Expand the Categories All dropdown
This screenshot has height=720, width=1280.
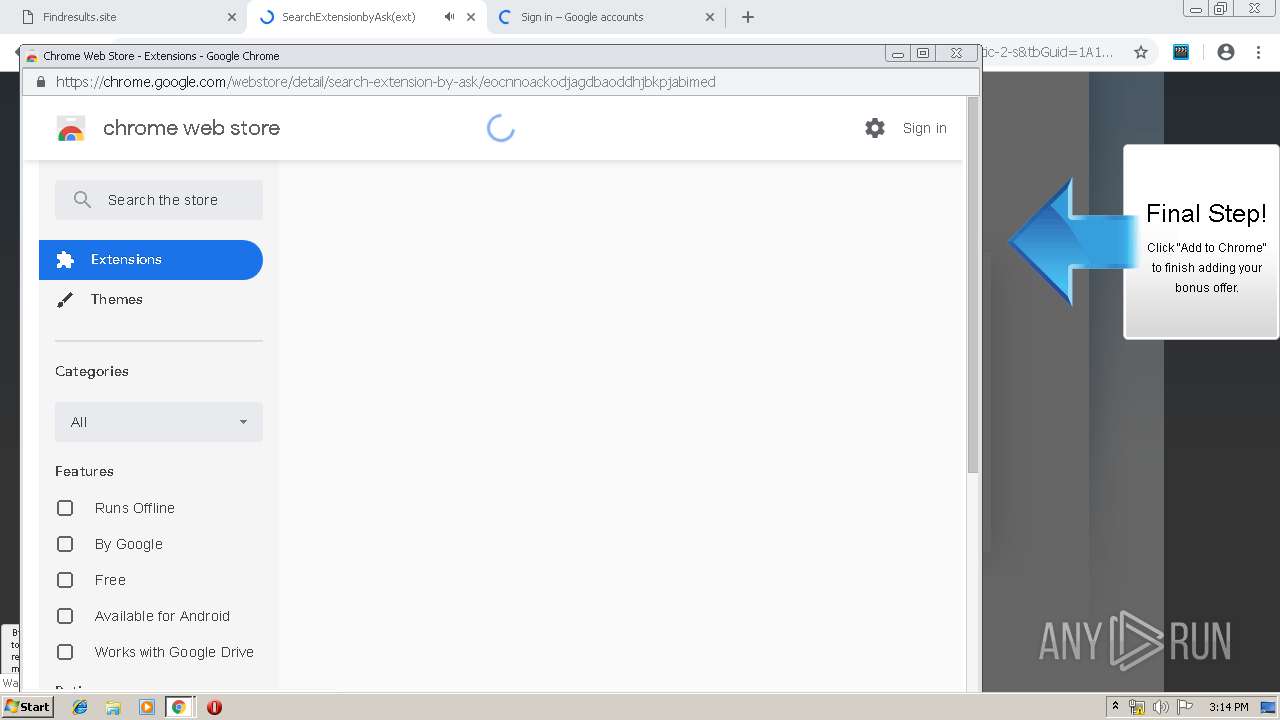[x=159, y=422]
